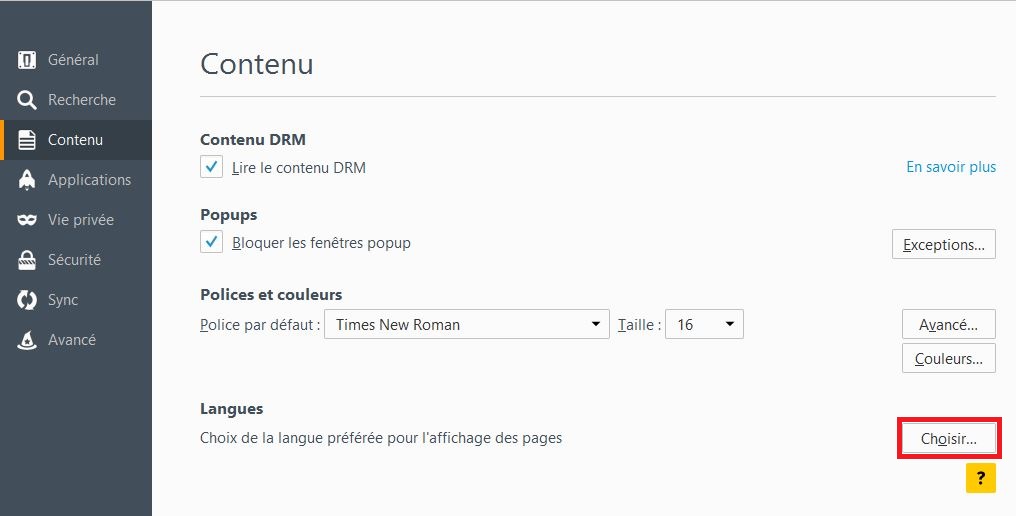1016x516 pixels.
Task: Open the Vie privée settings section
Action: (81, 220)
